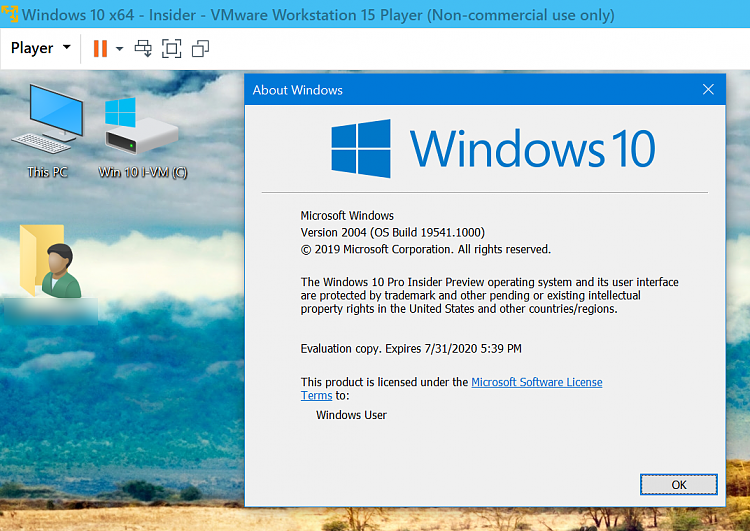This screenshot has height=531, width=750.
Task: Select the Win 10 I-VM (C) drive icon
Action: pos(142,138)
